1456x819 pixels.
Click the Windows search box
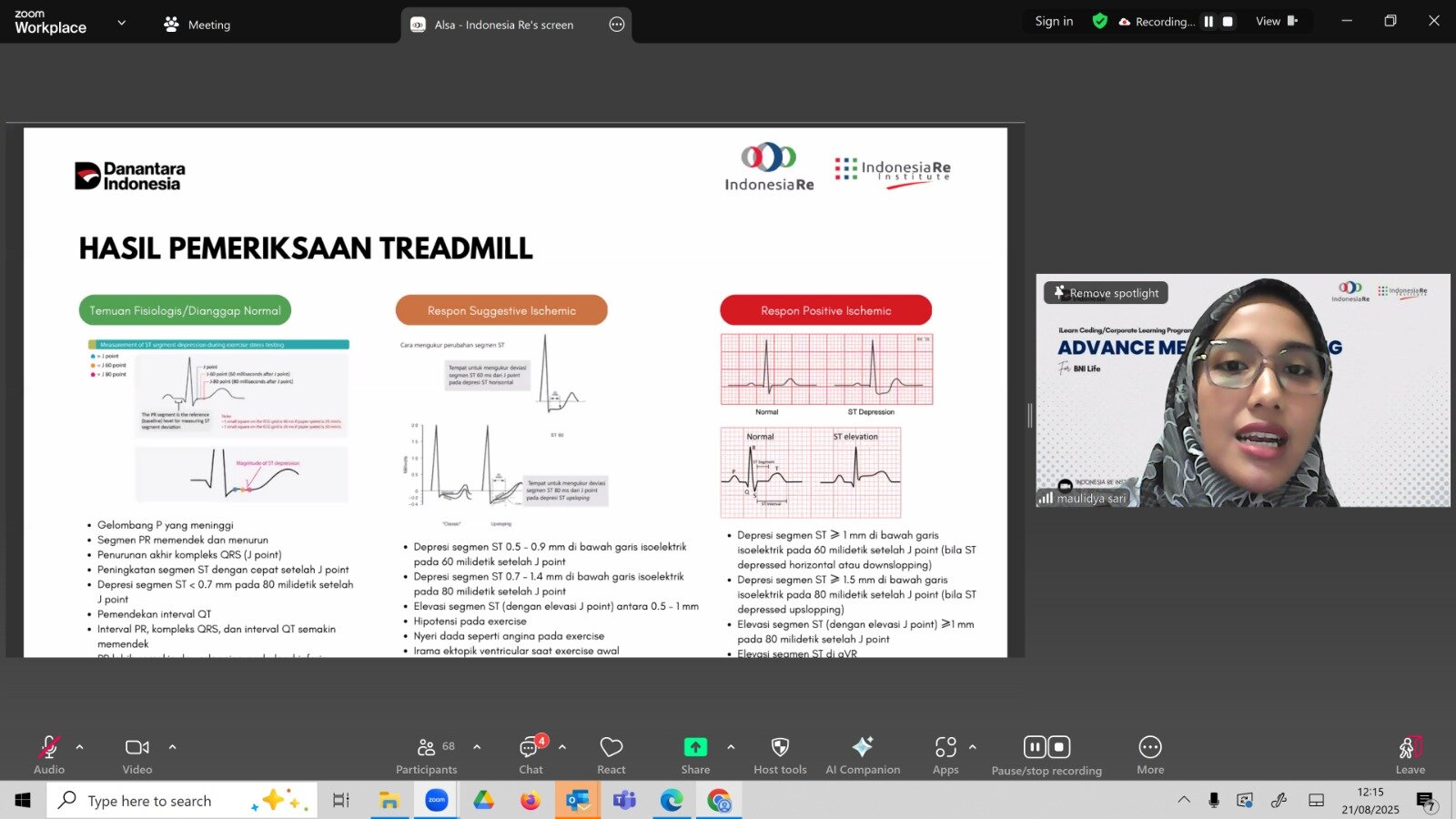(150, 801)
